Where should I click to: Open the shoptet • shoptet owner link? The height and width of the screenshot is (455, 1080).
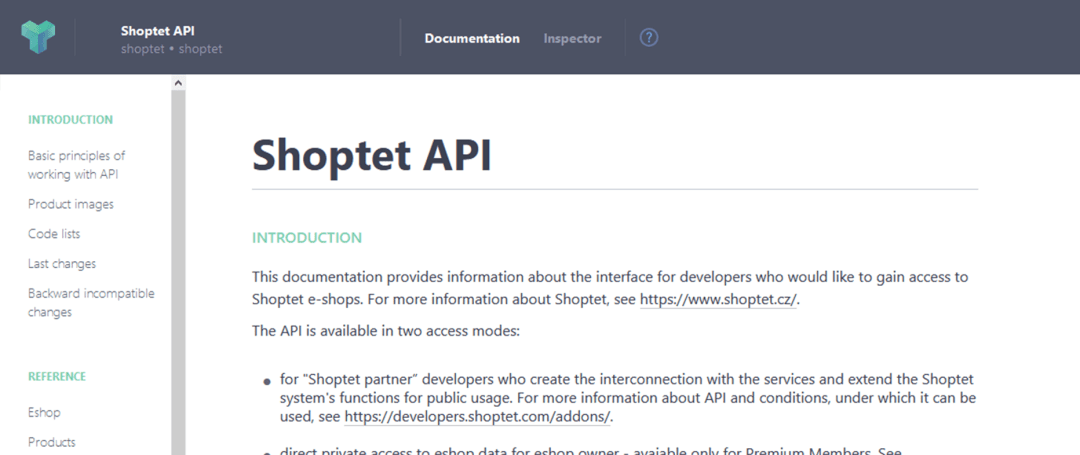(172, 50)
